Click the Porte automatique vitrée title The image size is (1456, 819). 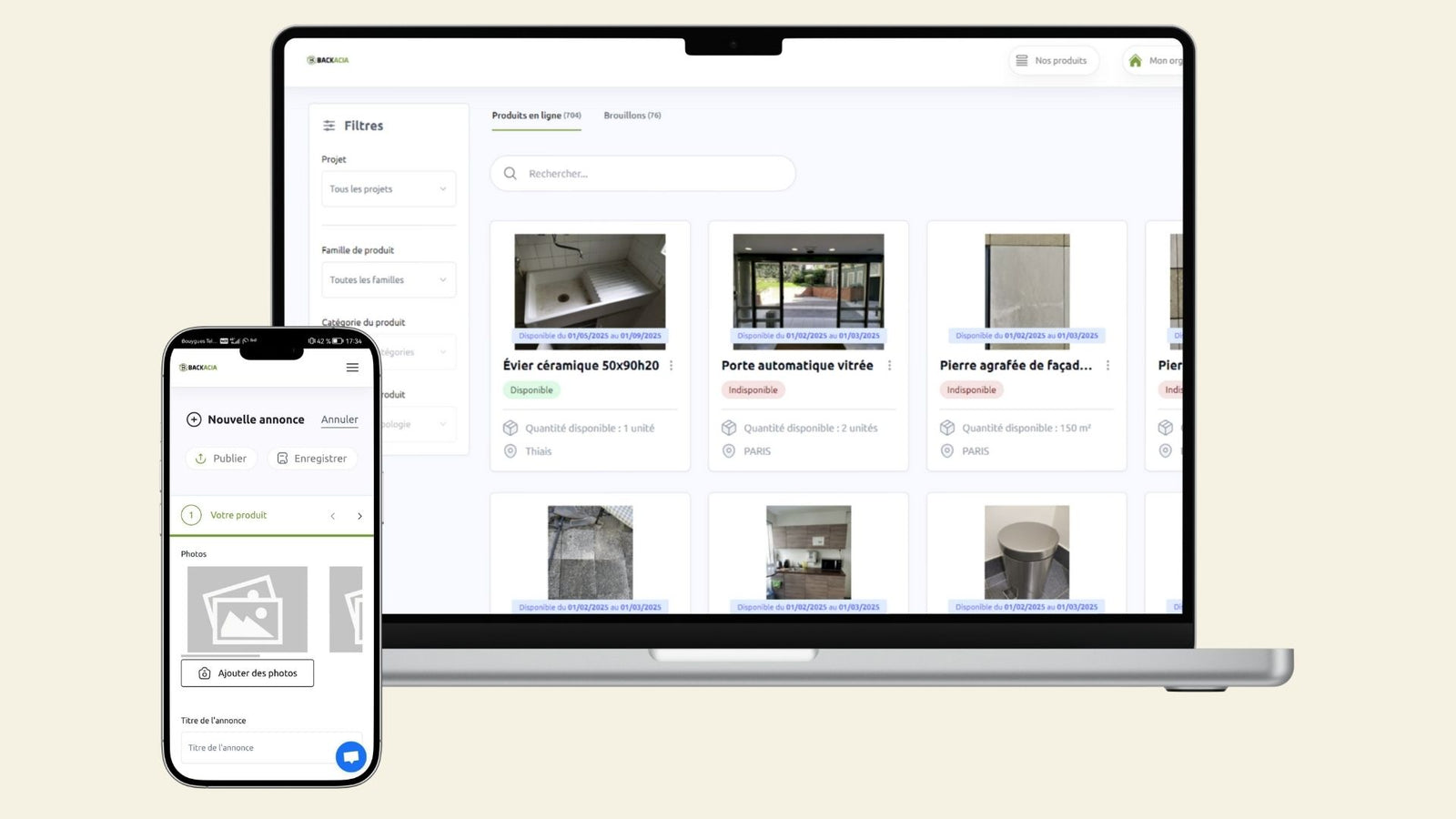coord(797,366)
